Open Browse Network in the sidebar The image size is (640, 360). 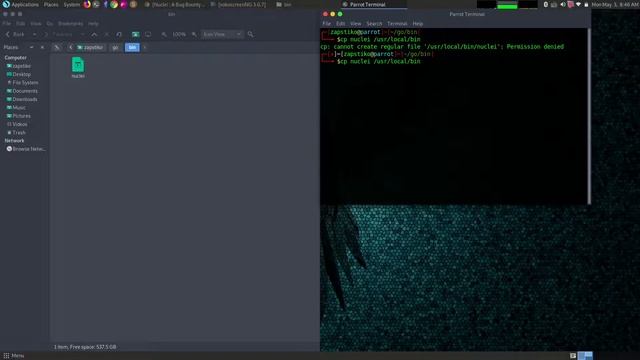pos(26,149)
